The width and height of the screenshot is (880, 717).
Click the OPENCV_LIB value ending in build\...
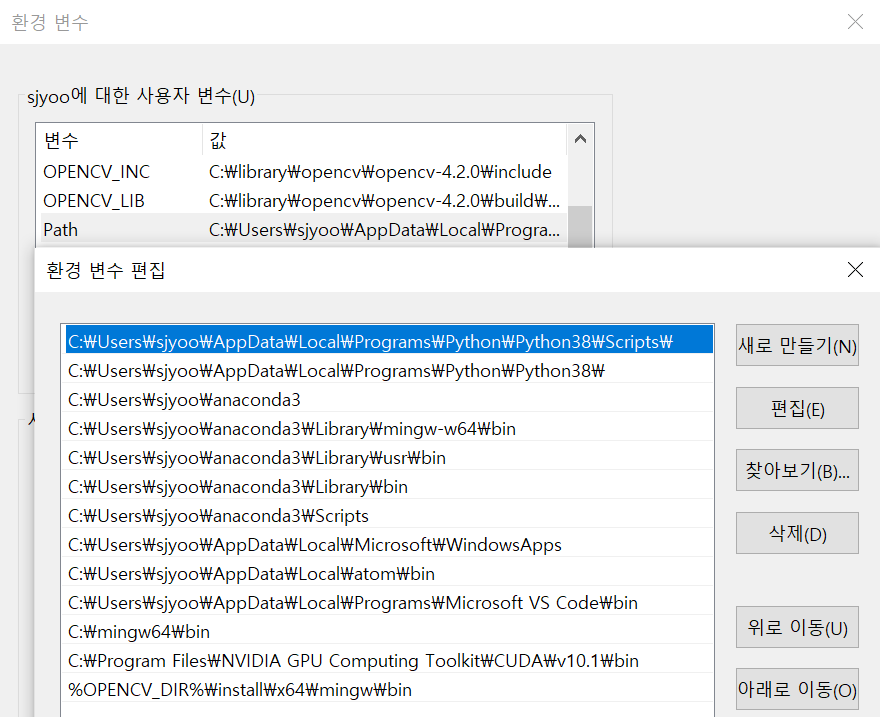(384, 201)
